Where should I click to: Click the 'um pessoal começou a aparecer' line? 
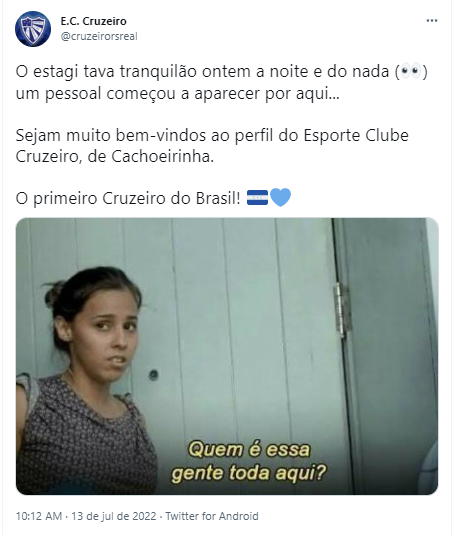177,93
